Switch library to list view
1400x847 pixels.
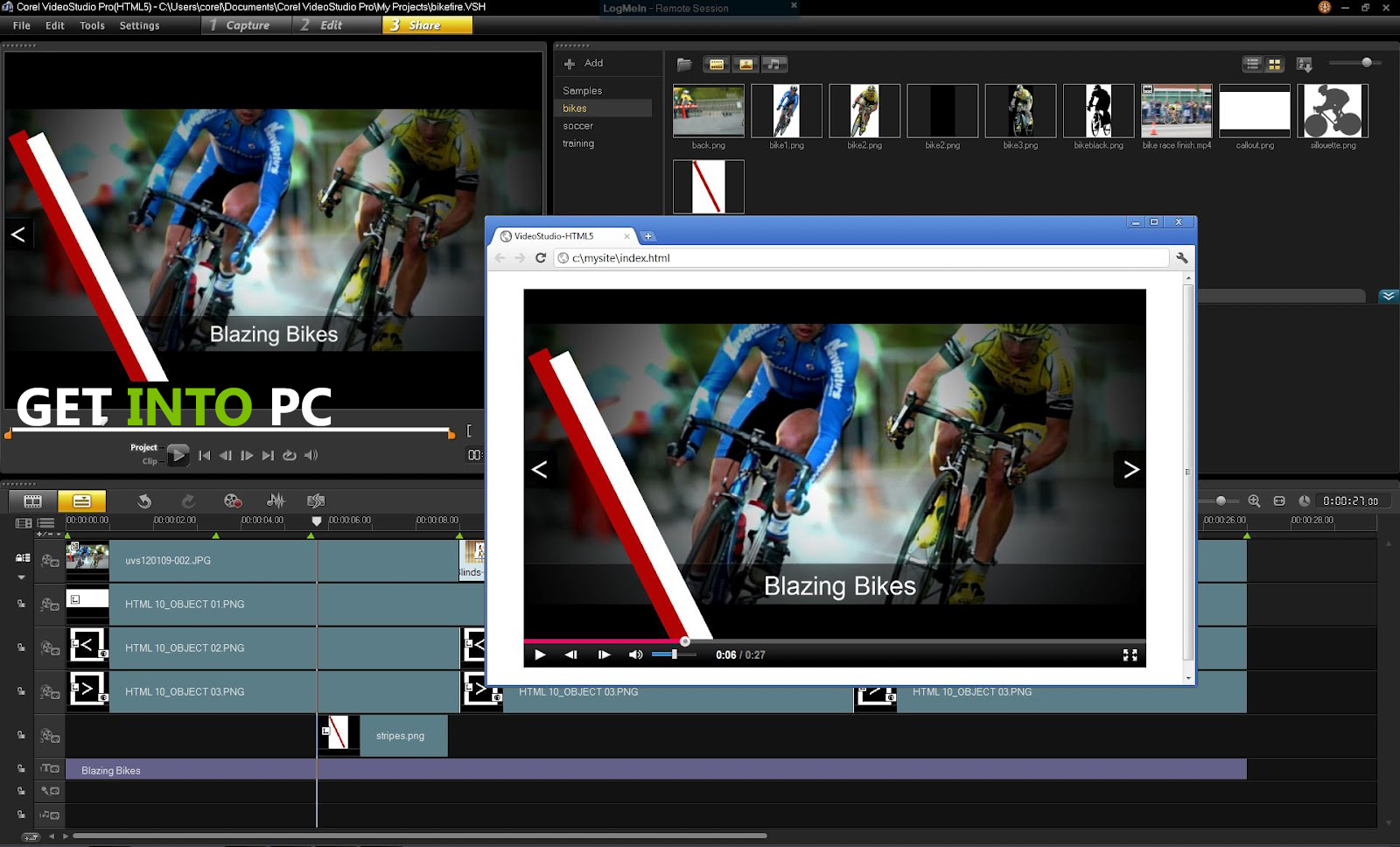tap(1251, 64)
